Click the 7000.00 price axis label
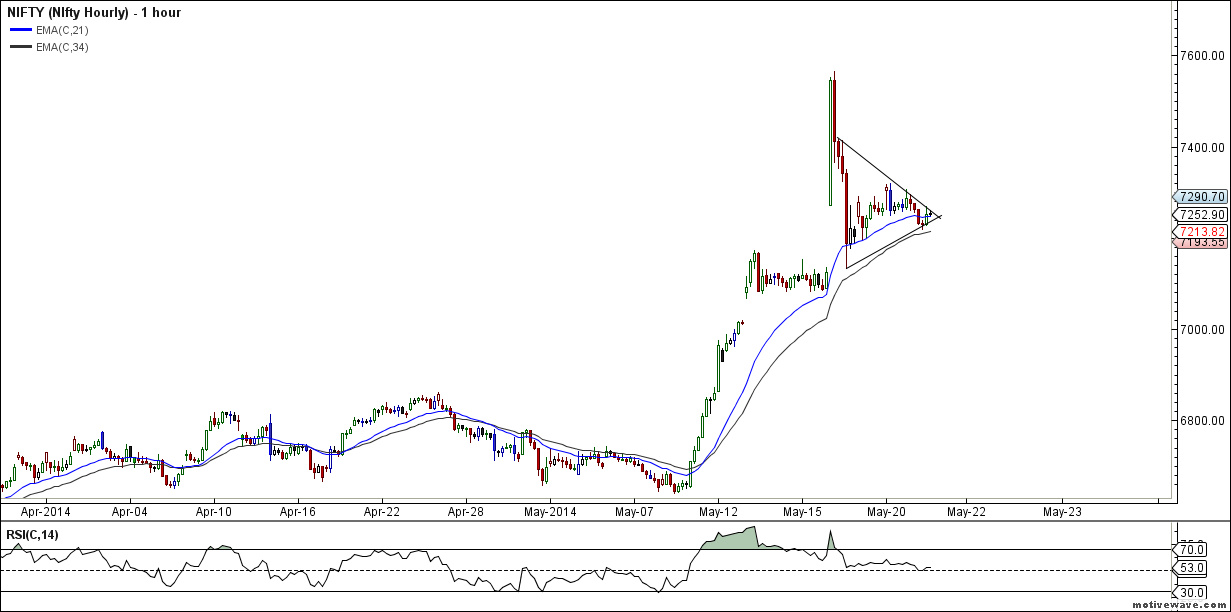The width and height of the screenshot is (1231, 612). 1203,329
